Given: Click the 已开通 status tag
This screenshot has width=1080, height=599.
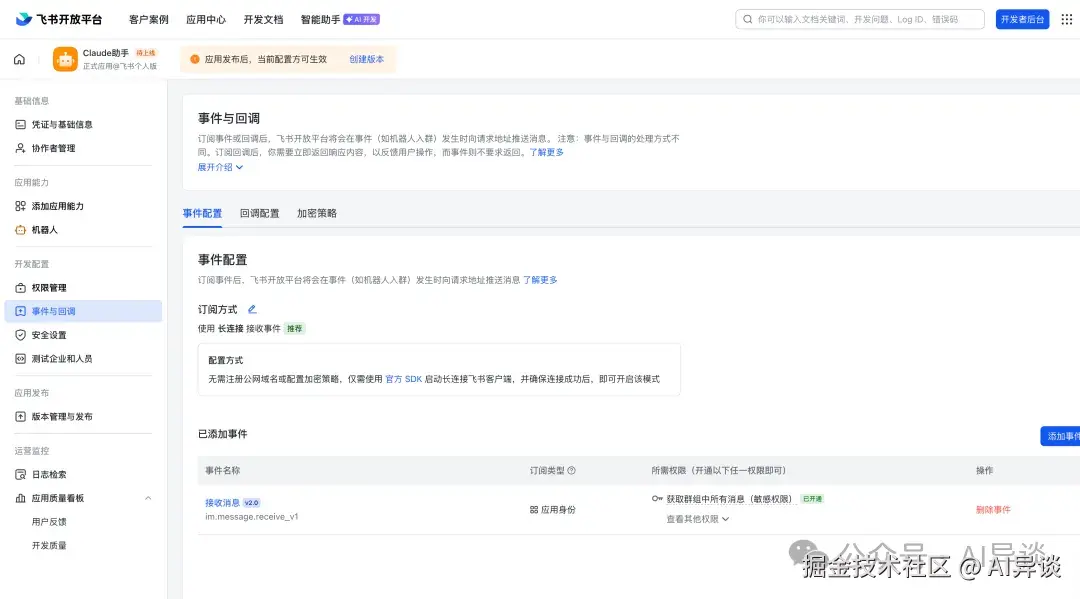Looking at the screenshot, I should pyautogui.click(x=812, y=499).
